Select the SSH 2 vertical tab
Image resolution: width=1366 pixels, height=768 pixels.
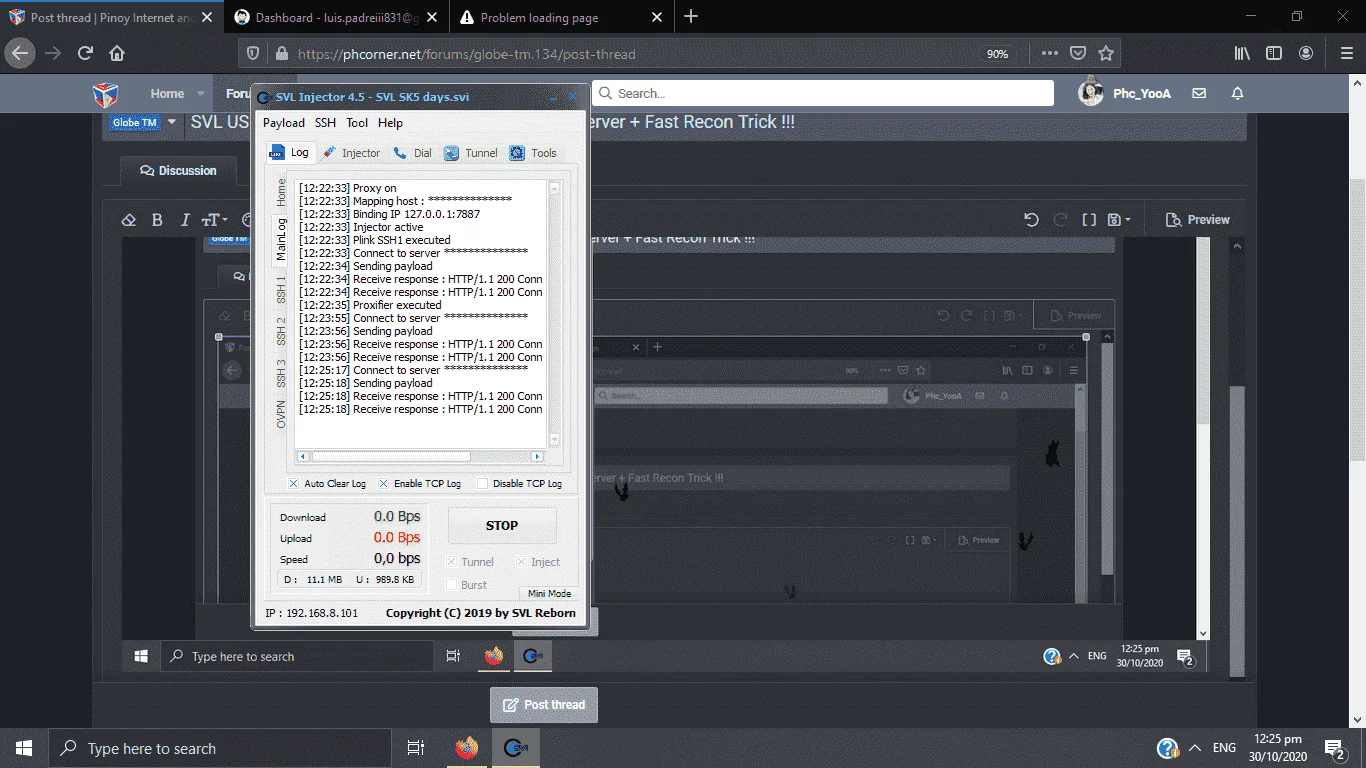(281, 332)
